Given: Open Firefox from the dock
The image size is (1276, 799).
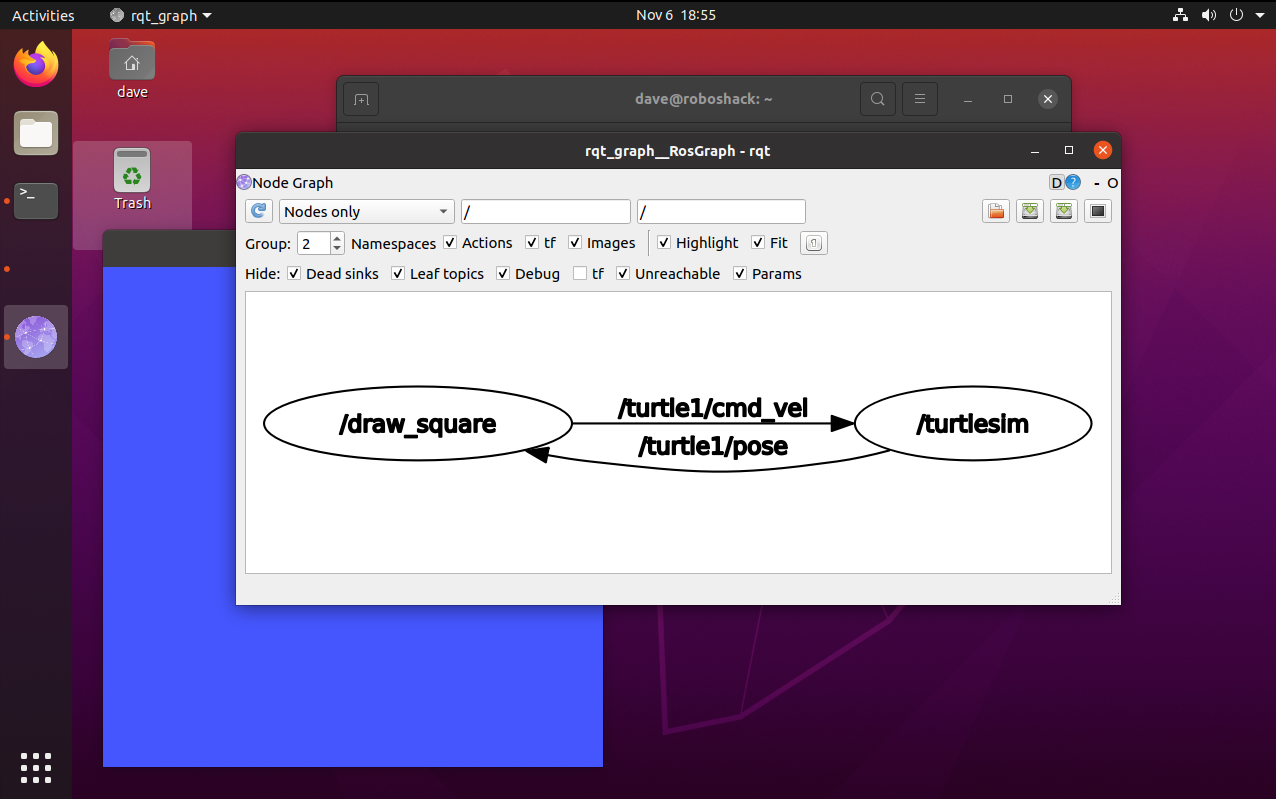Looking at the screenshot, I should coord(36,65).
